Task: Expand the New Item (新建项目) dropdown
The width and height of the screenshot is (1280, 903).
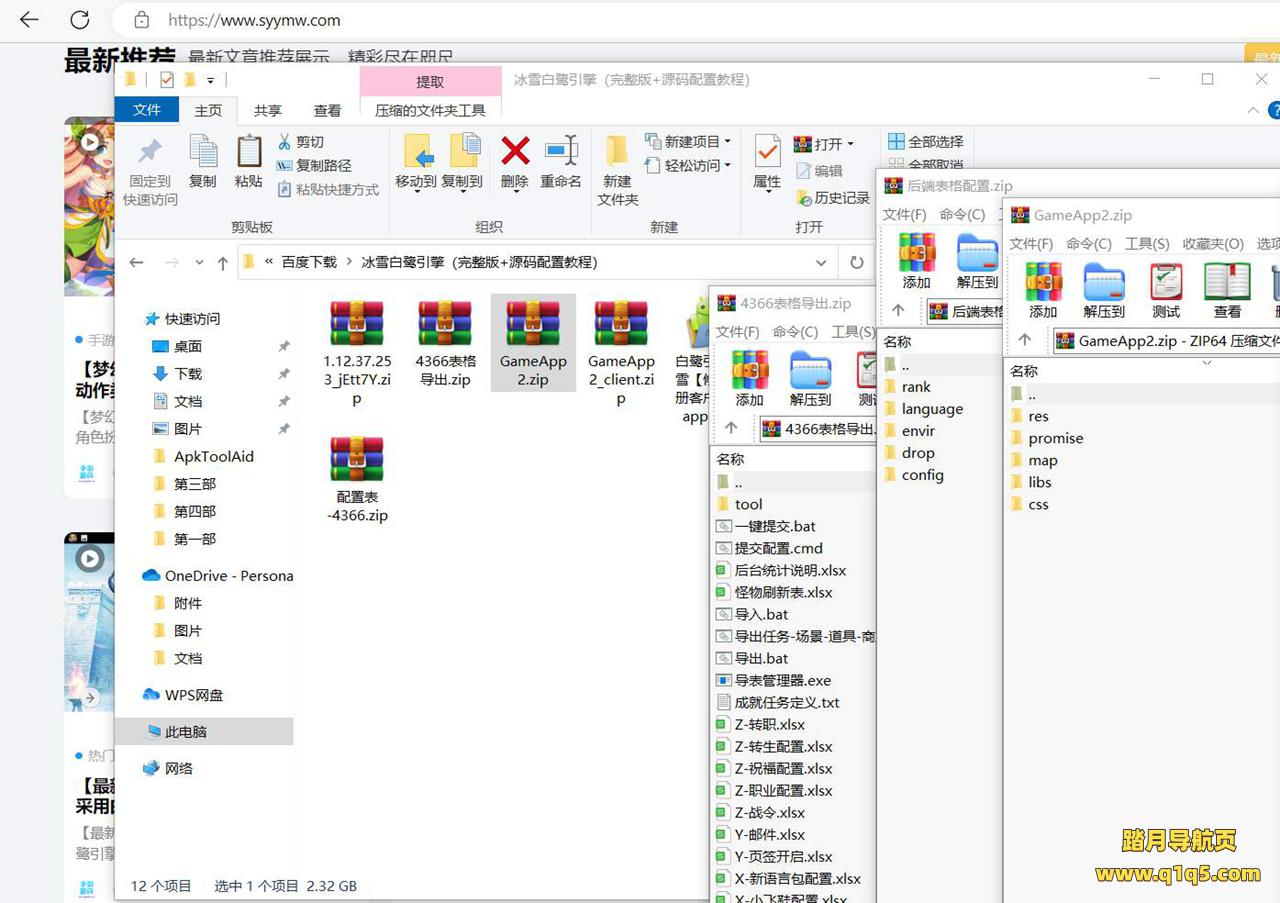Action: pyautogui.click(x=688, y=142)
